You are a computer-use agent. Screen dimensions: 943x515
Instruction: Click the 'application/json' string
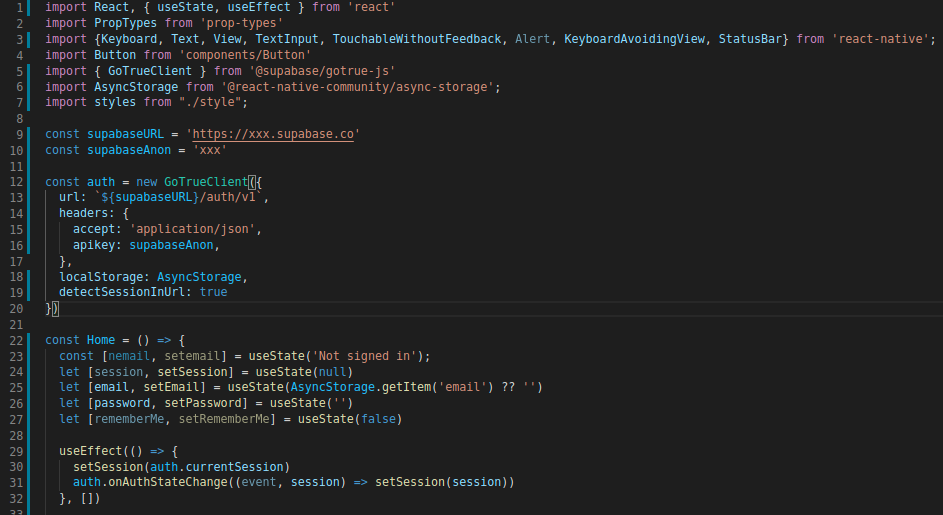[x=192, y=229]
